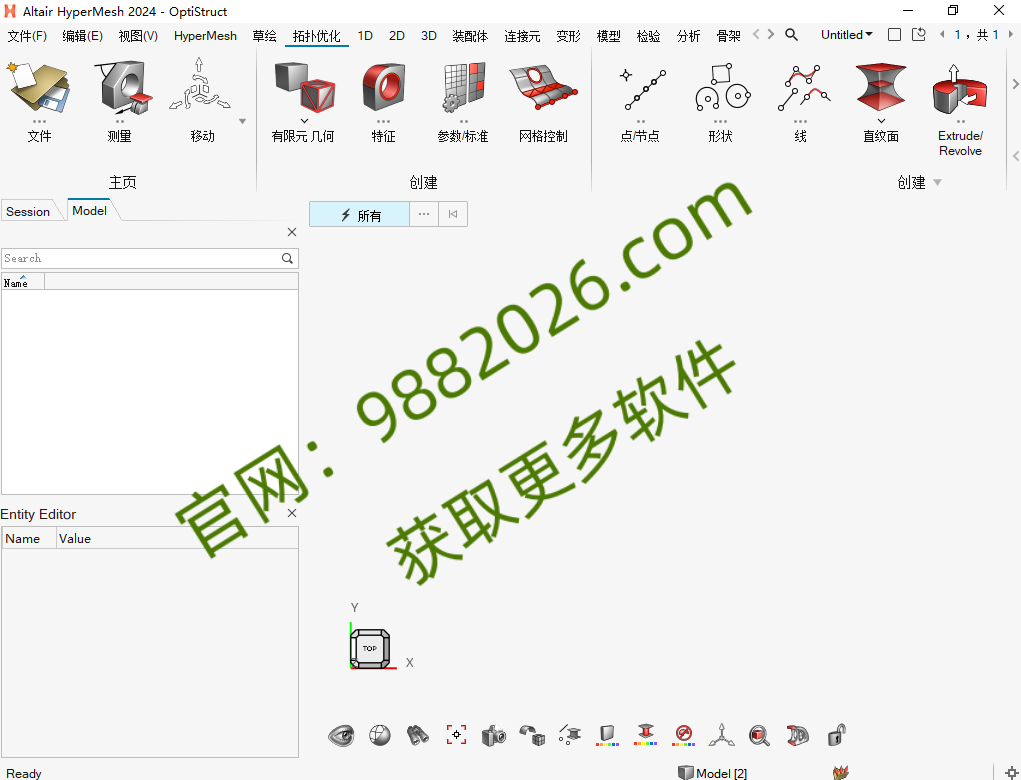Toggle the padlock lock icon
Viewport: 1021px width, 780px height.
pos(837,736)
